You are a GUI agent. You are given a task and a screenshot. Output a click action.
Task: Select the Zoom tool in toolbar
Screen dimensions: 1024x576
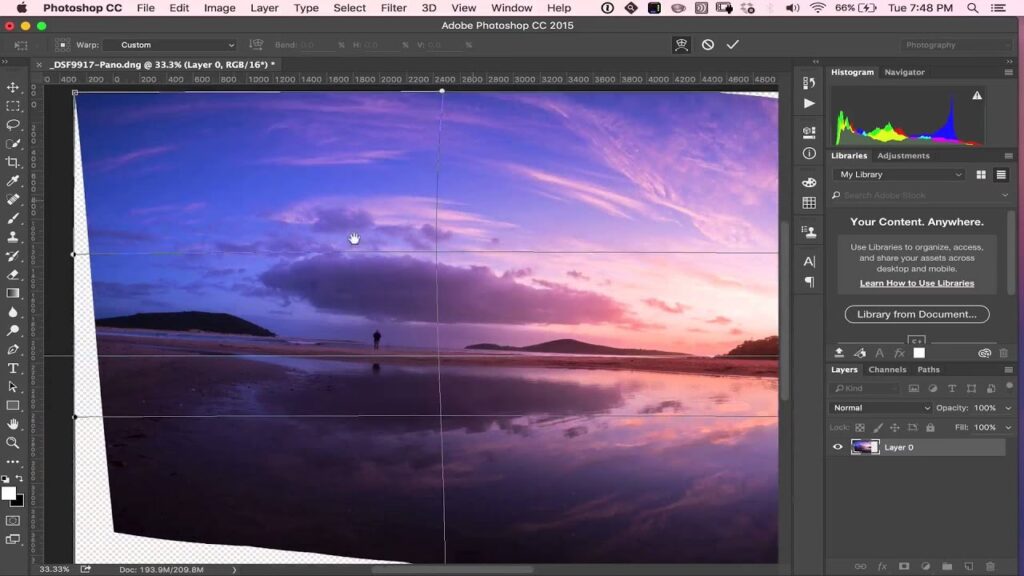point(13,443)
